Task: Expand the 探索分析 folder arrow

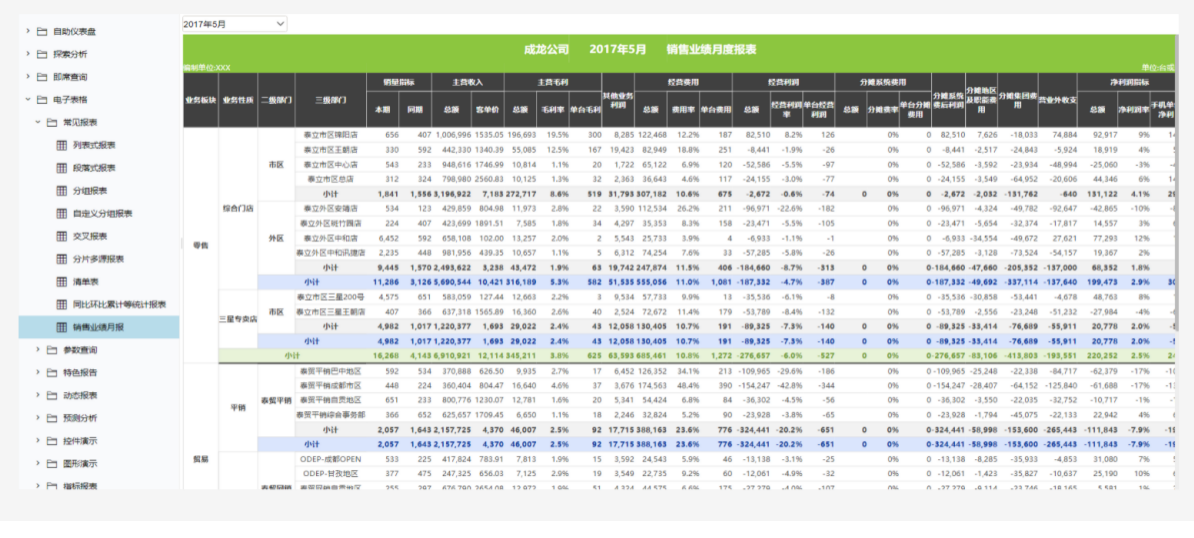Action: pyautogui.click(x=28, y=54)
